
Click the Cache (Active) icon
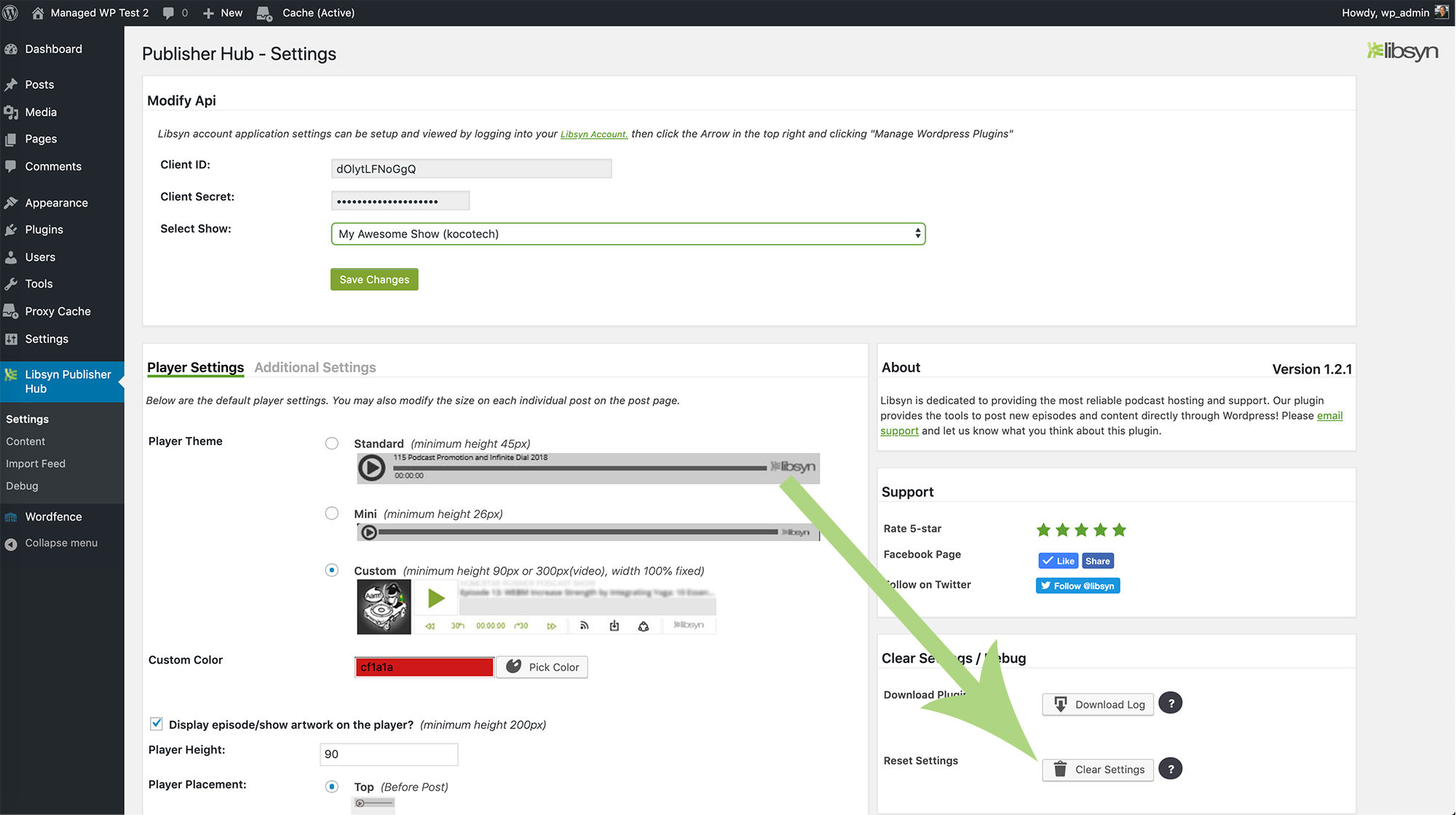264,13
